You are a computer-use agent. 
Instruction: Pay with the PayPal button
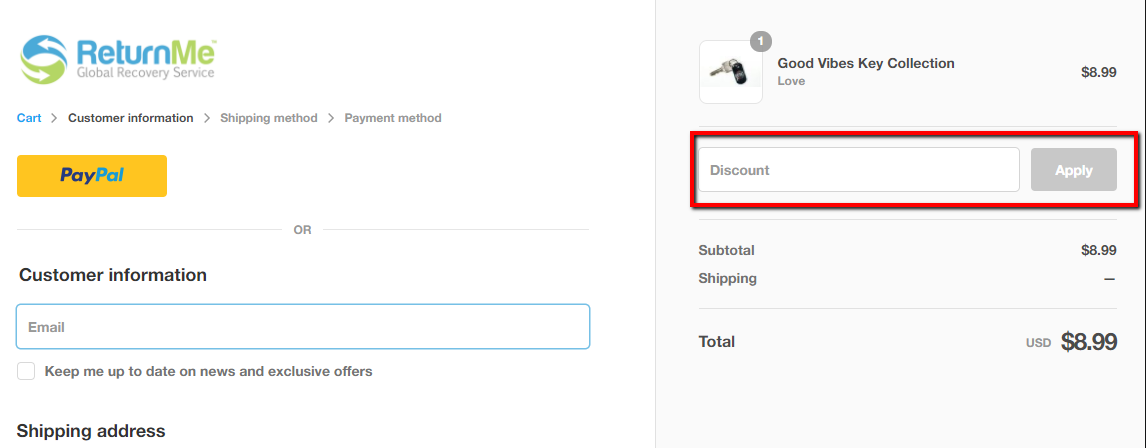tap(92, 176)
